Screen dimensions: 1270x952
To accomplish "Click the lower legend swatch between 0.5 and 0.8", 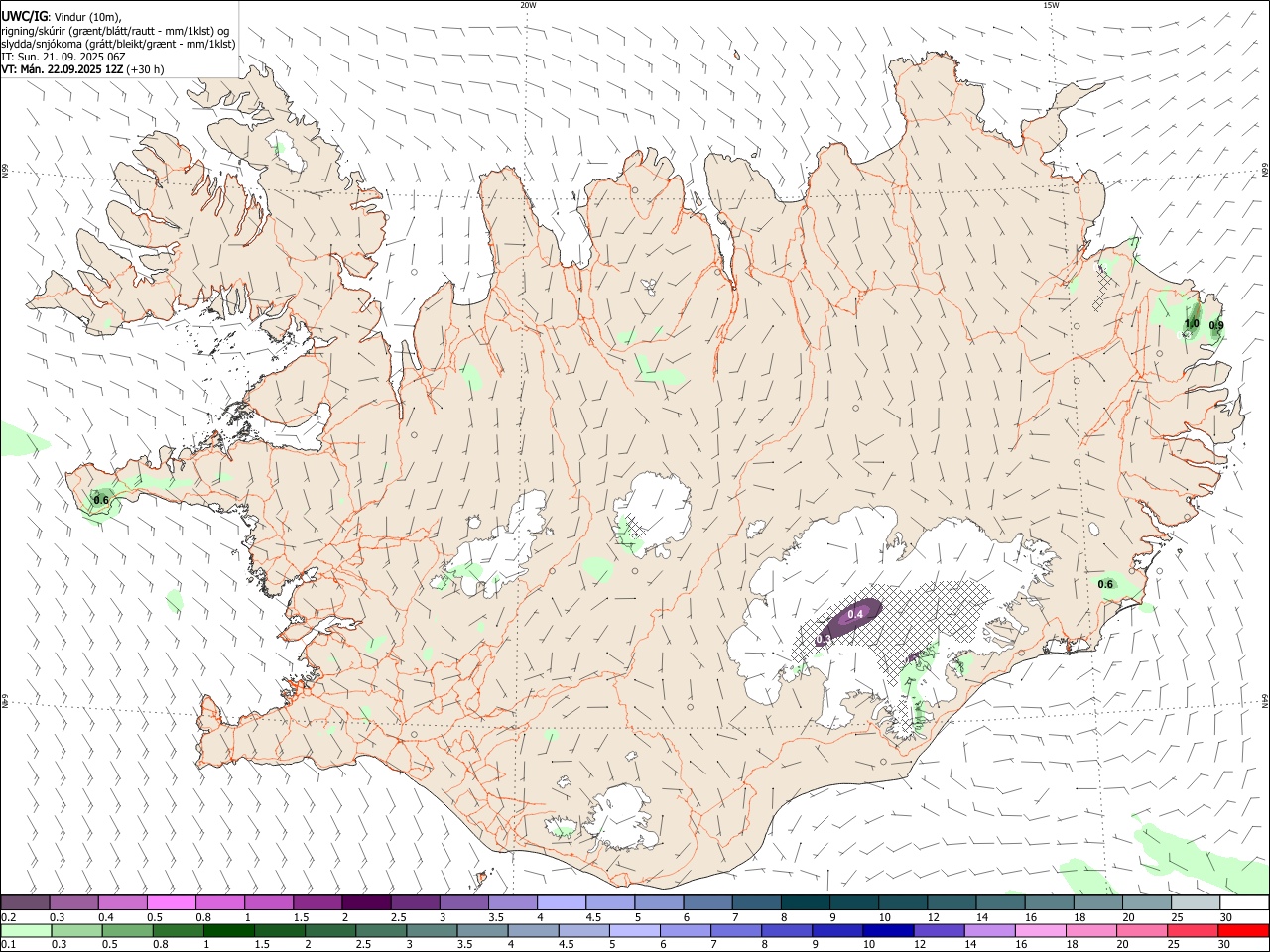I will [128, 931].
